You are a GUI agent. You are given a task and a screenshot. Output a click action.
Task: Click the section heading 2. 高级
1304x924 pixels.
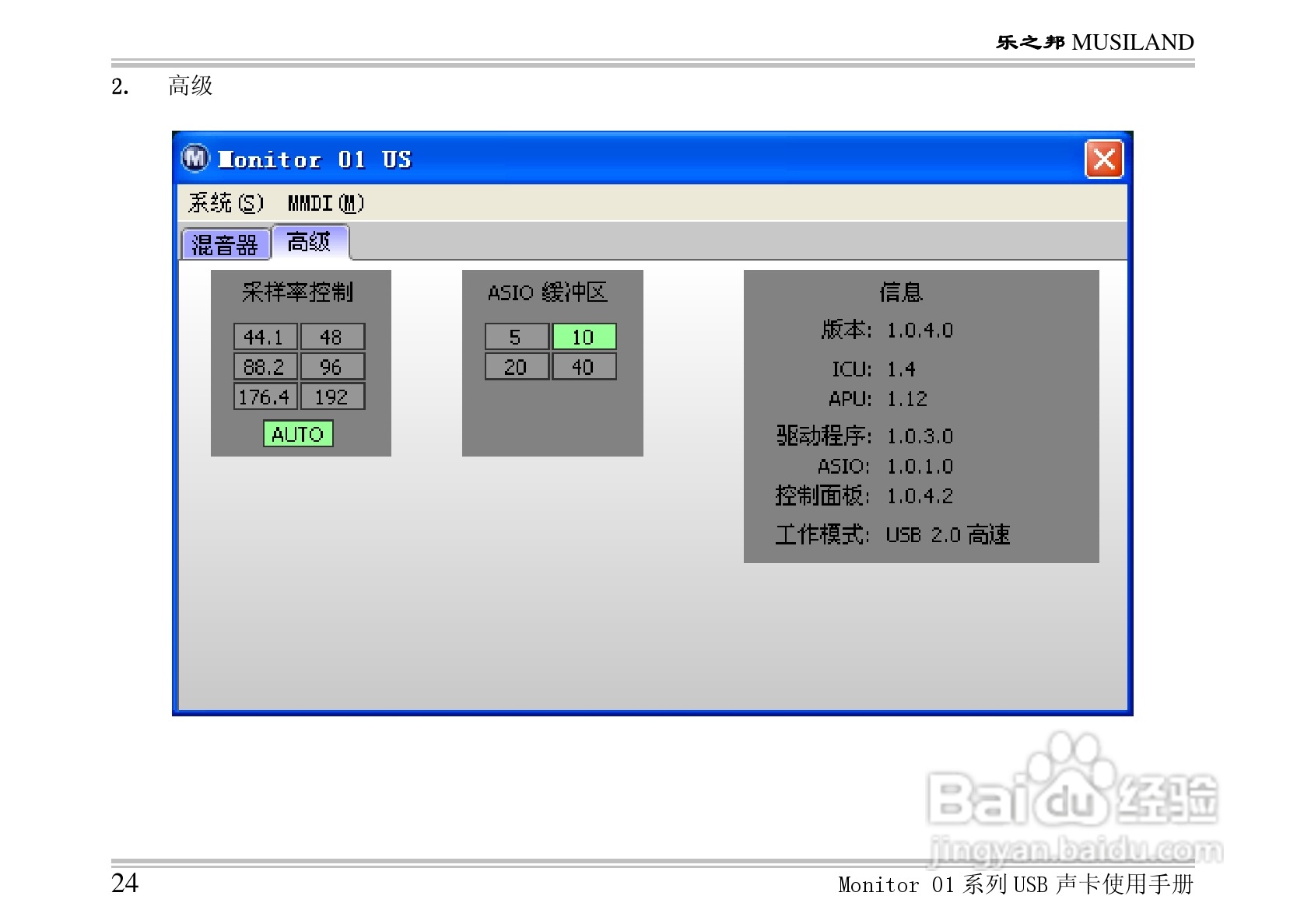tap(162, 86)
